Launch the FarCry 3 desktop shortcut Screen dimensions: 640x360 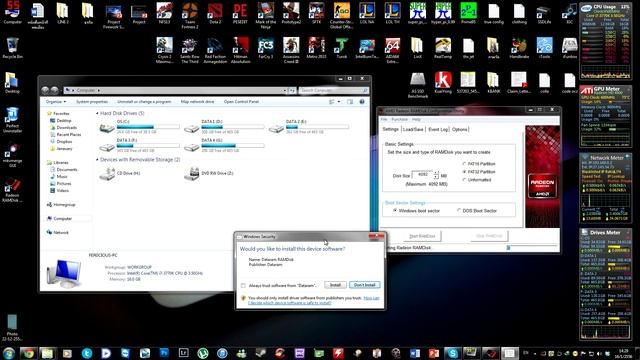tap(266, 48)
